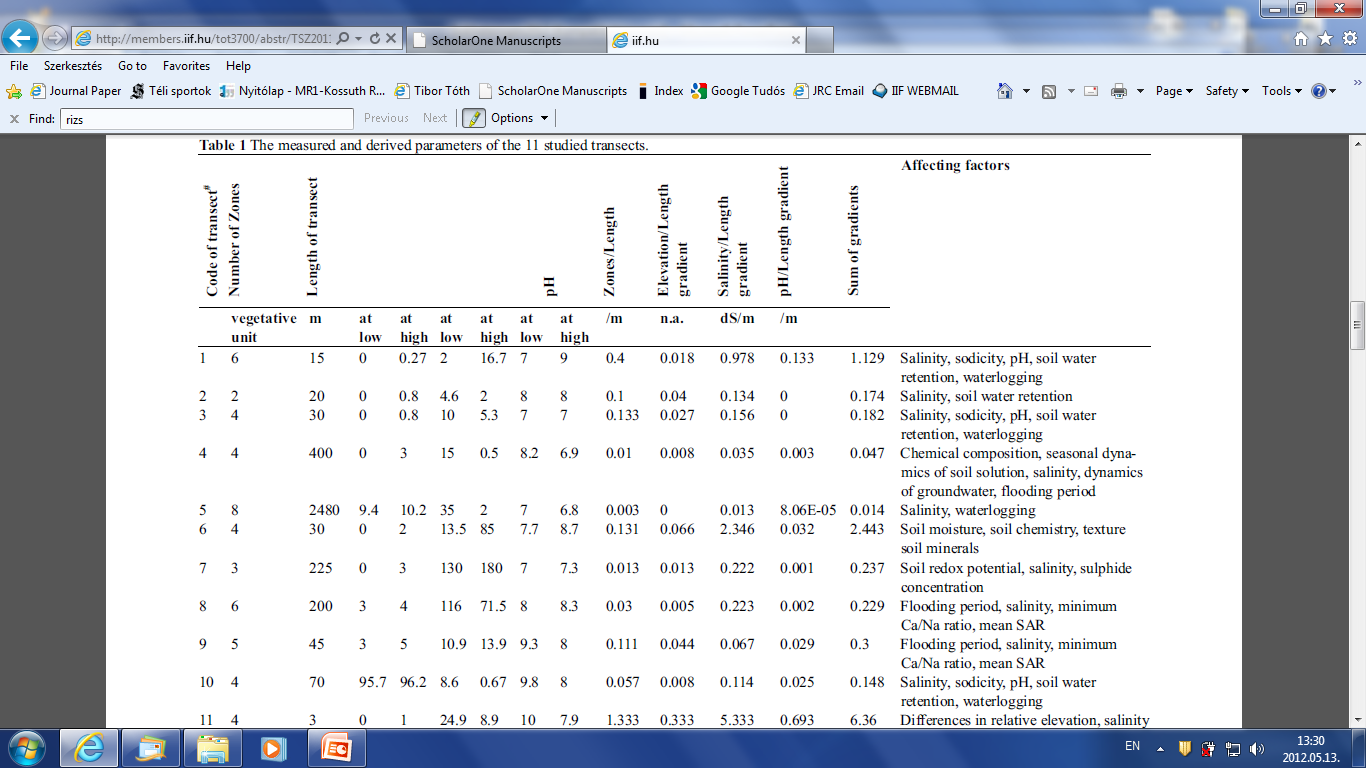Screen dimensions: 1366x768
Task: Click the Read mail envelope icon
Action: (x=1091, y=91)
